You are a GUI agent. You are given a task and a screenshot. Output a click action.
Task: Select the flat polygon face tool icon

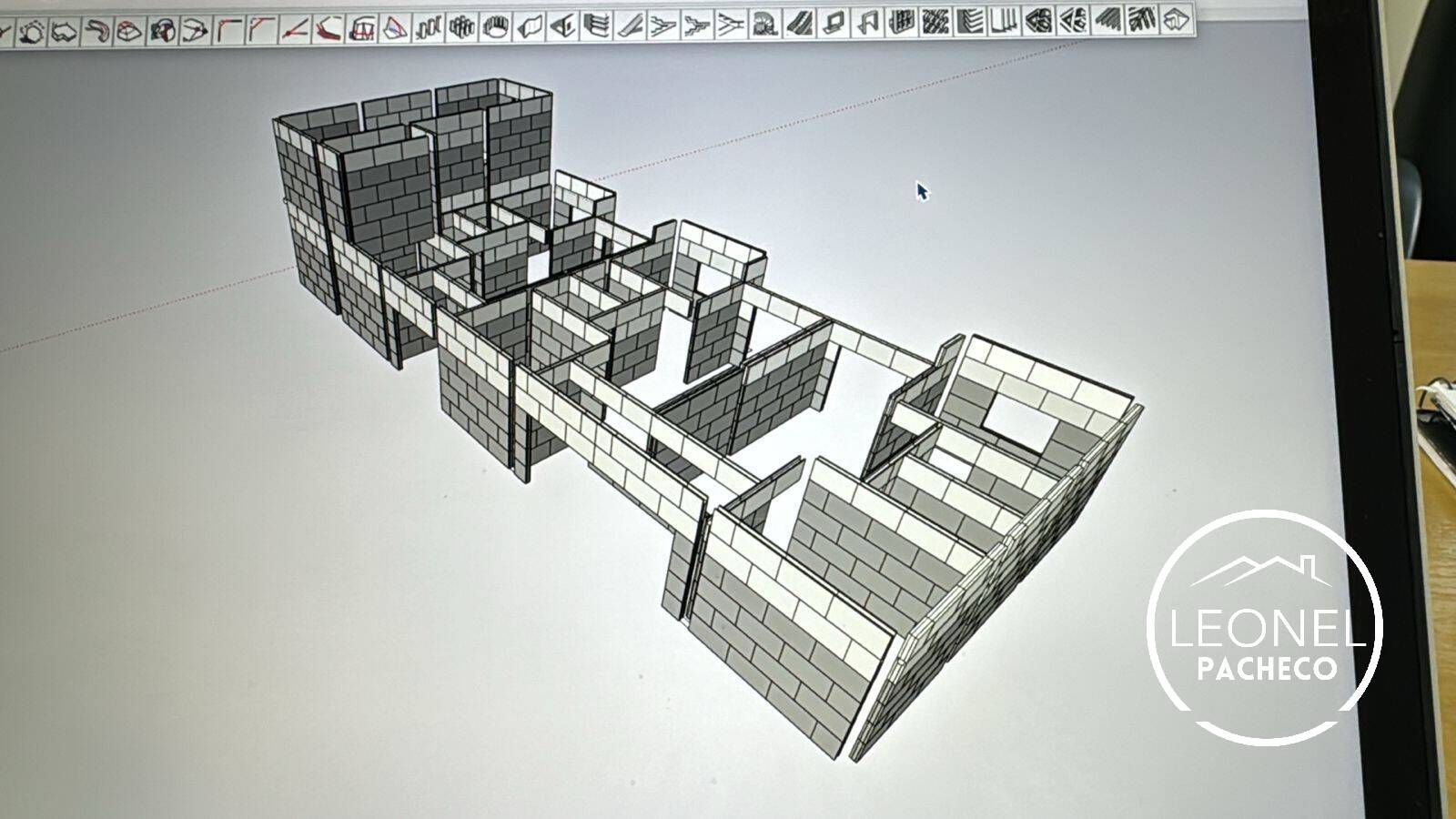63,32
